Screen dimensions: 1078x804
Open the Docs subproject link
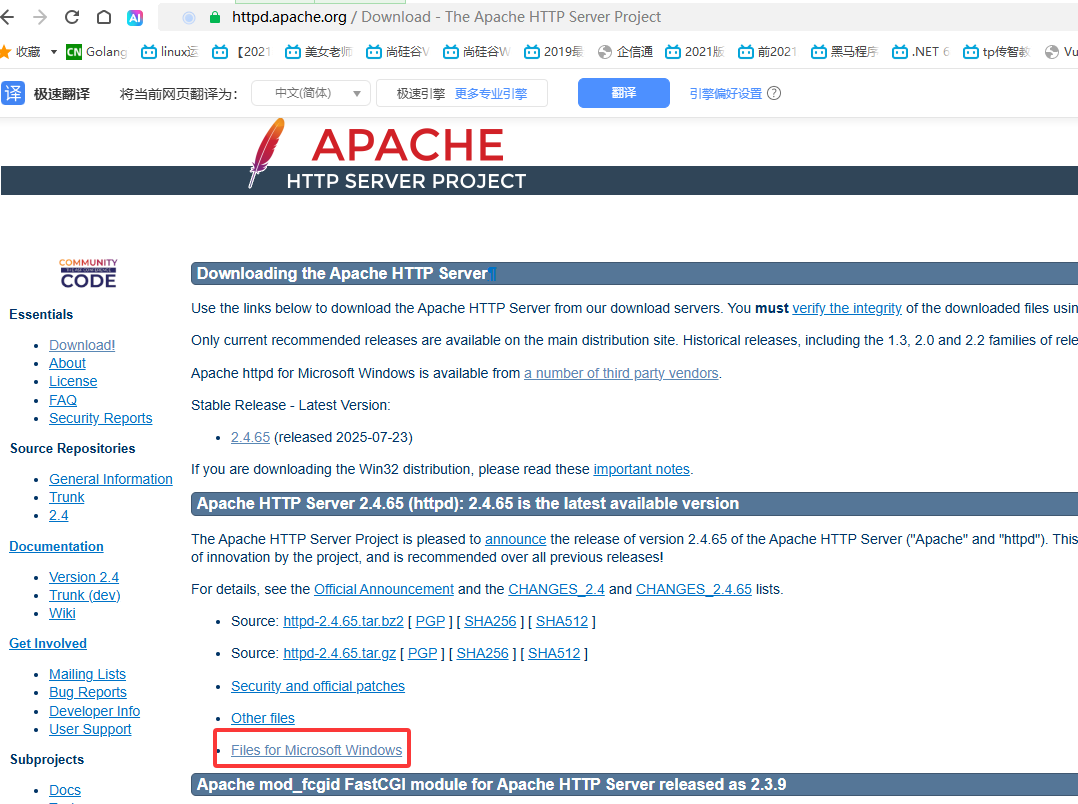coord(65,790)
